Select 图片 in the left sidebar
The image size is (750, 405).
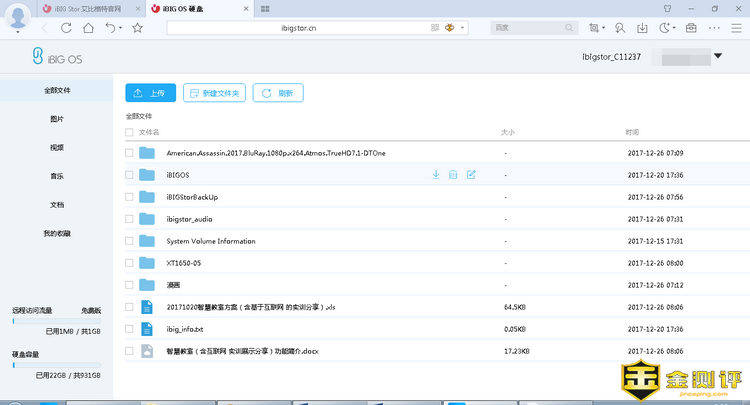(x=57, y=119)
